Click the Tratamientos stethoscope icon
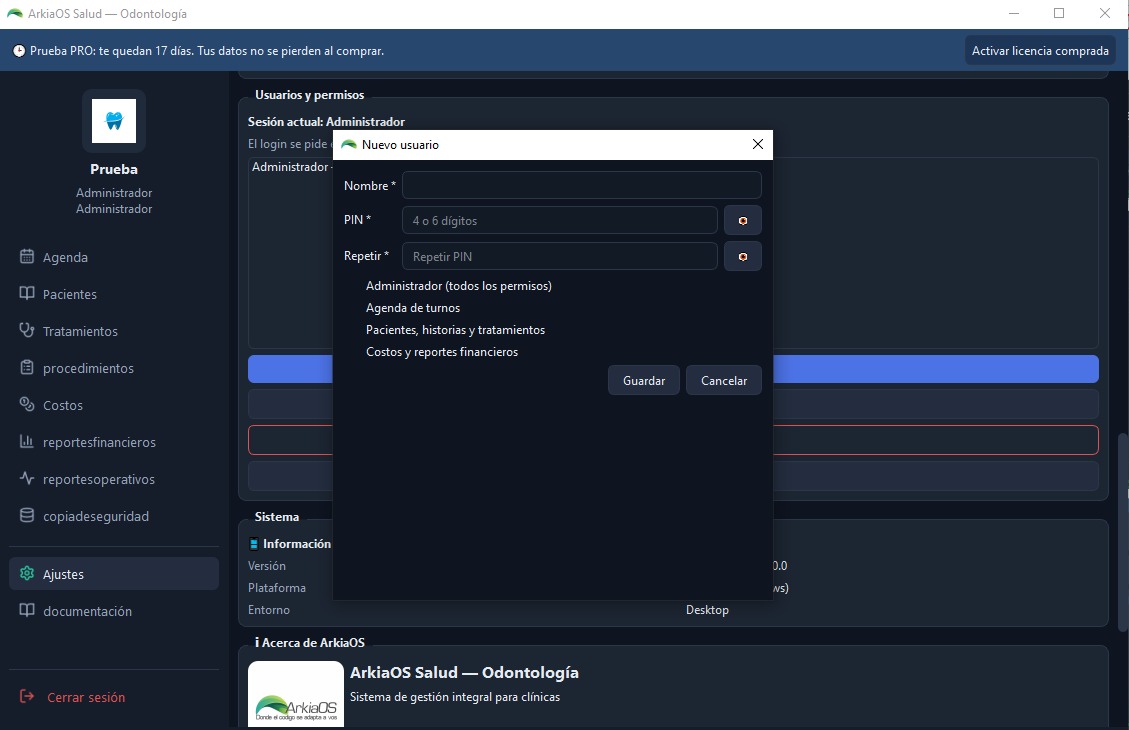The width and height of the screenshot is (1129, 730). [x=27, y=330]
